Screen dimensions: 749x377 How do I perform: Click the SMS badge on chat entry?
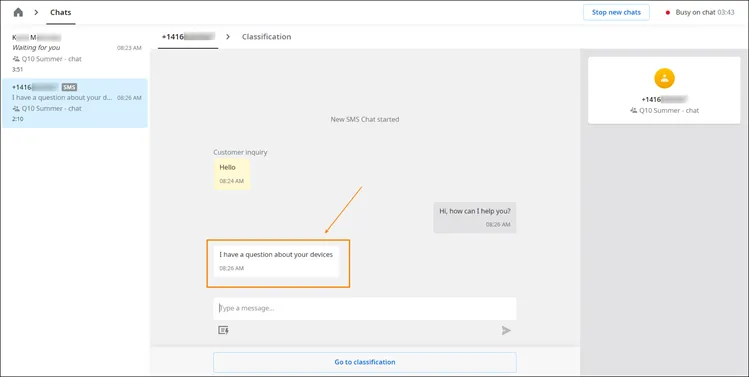tap(69, 87)
